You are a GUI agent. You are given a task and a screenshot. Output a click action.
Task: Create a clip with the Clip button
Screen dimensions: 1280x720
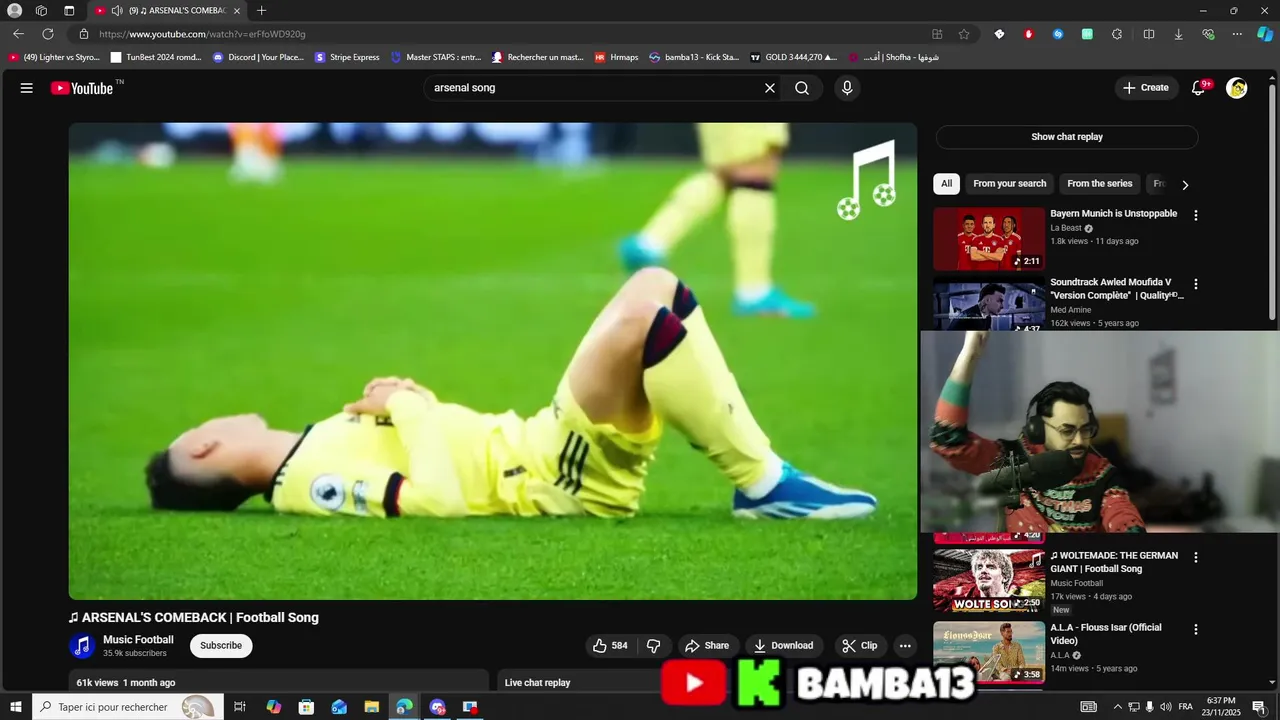point(860,646)
